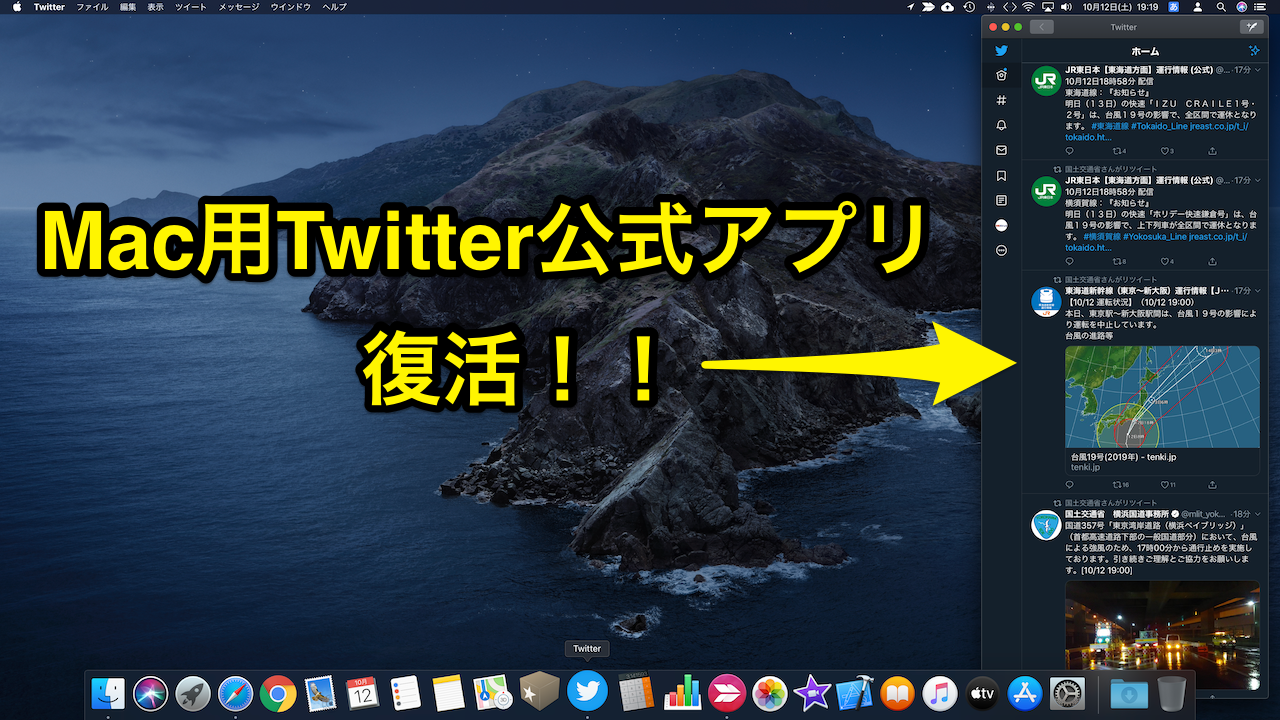Open JR東日本 avatar on the 東海道線 tweet
This screenshot has width=1280, height=720.
[x=1046, y=80]
